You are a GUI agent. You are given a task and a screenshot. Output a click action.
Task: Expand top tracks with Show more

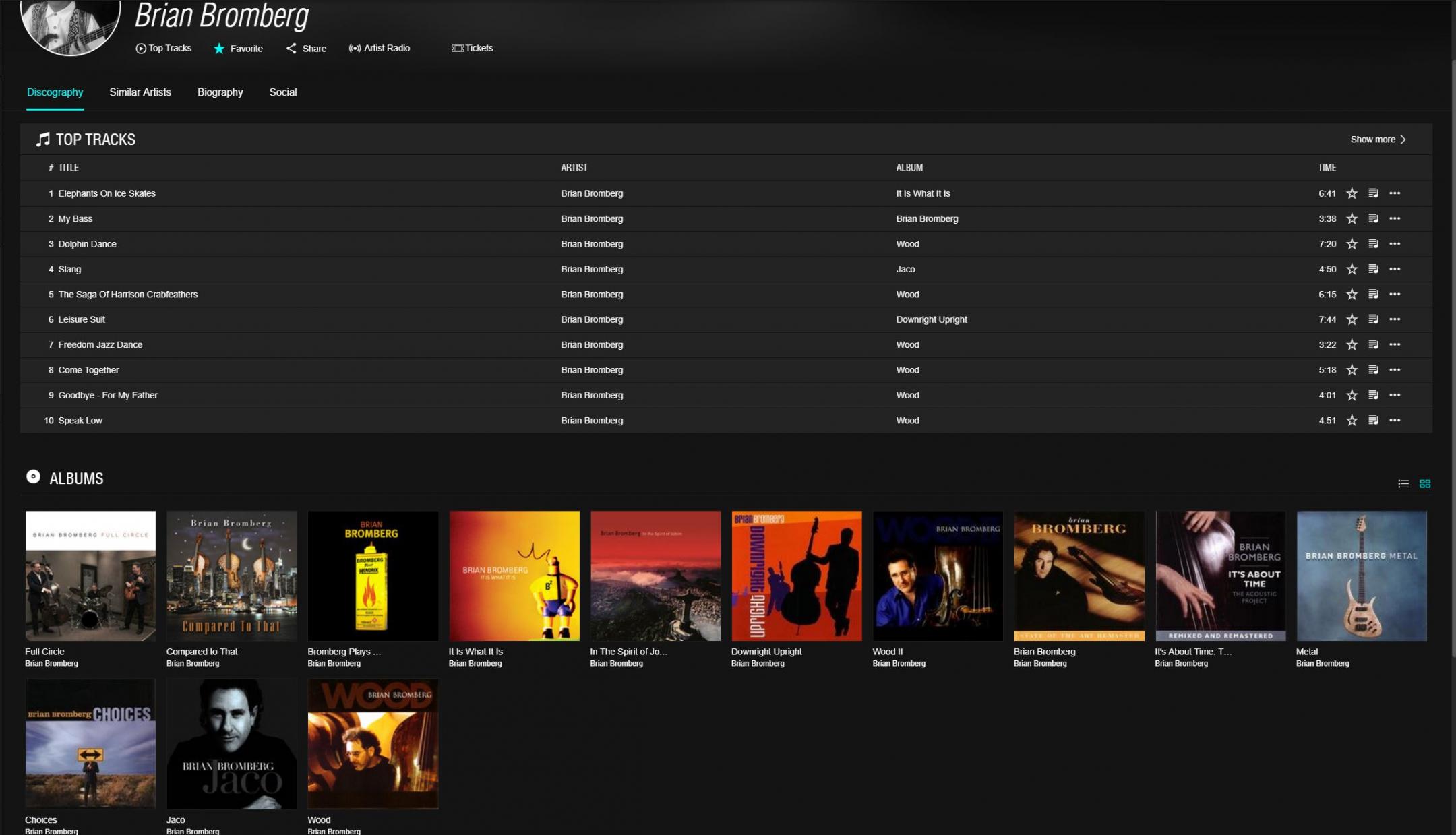coord(1378,140)
